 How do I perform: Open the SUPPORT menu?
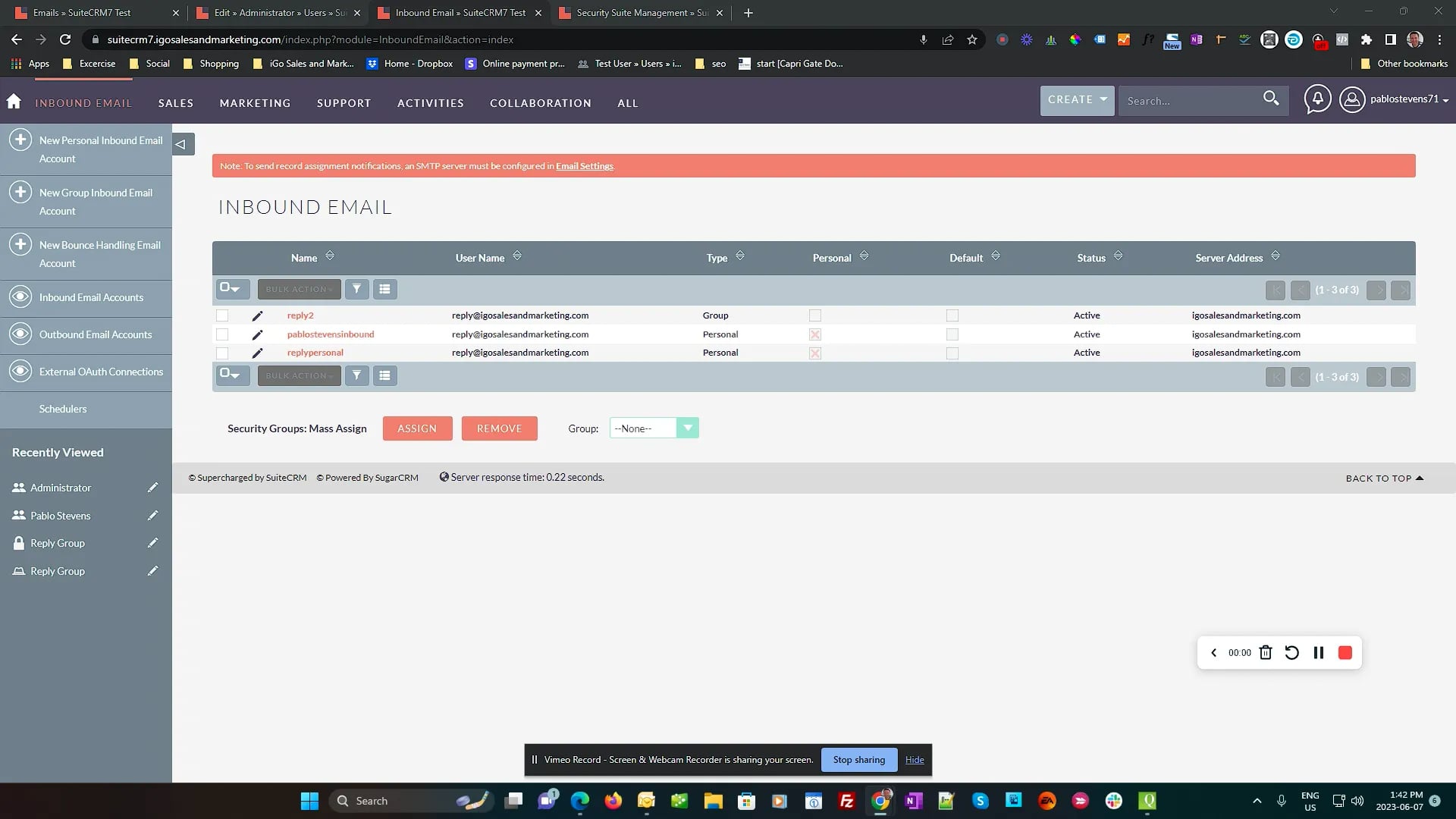pyautogui.click(x=344, y=103)
